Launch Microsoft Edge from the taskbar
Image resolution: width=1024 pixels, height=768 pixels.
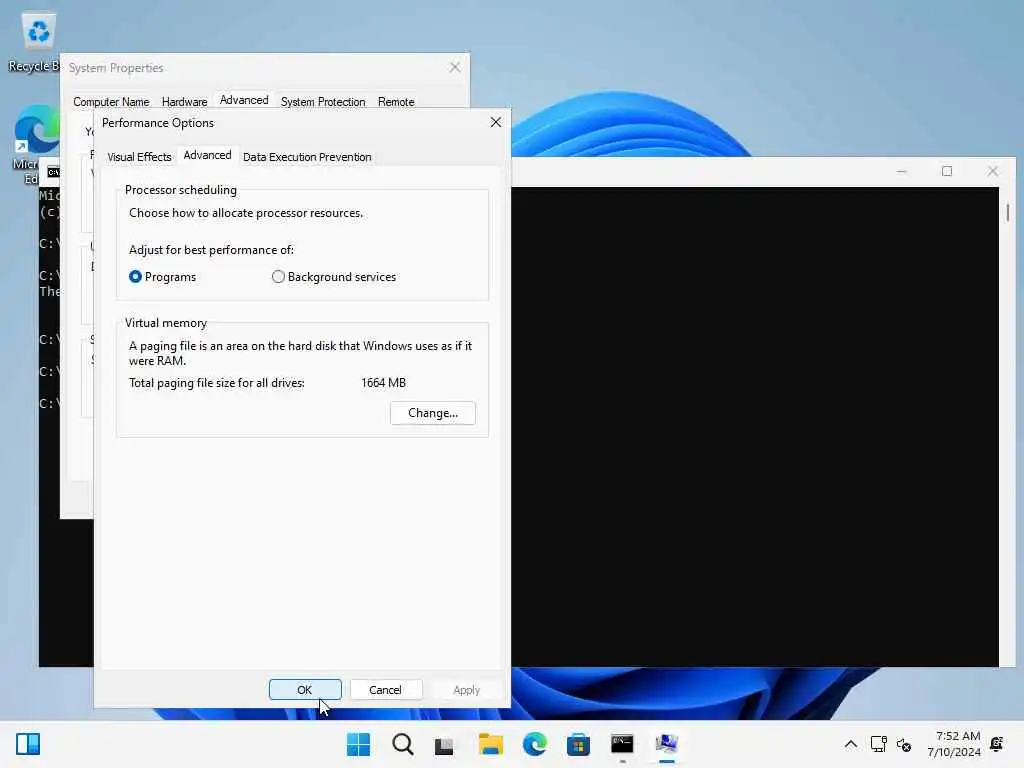pos(534,744)
